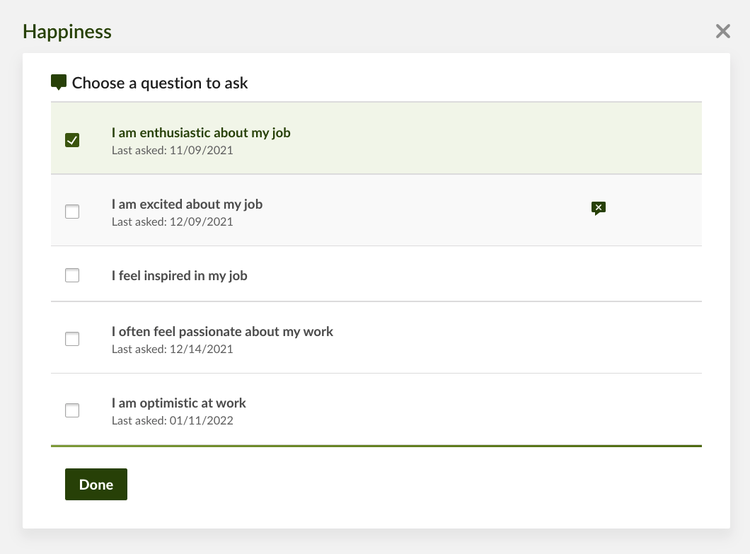Select the "I am excited about my job" text
750x554 pixels.
coord(187,204)
